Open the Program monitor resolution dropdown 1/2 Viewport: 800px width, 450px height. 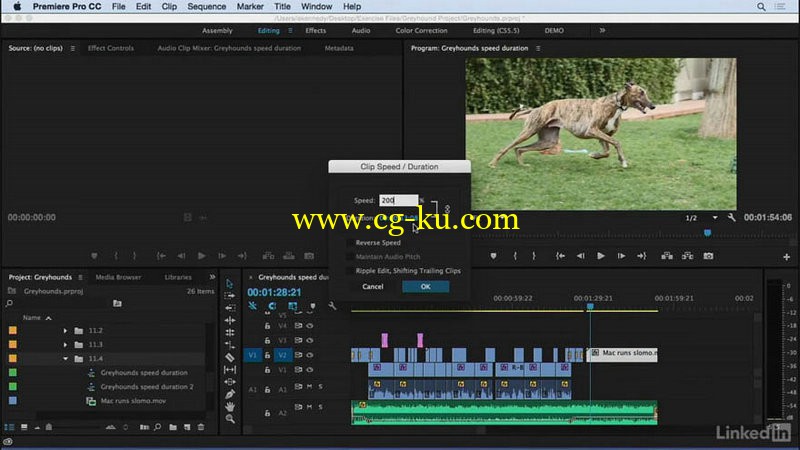(702, 218)
